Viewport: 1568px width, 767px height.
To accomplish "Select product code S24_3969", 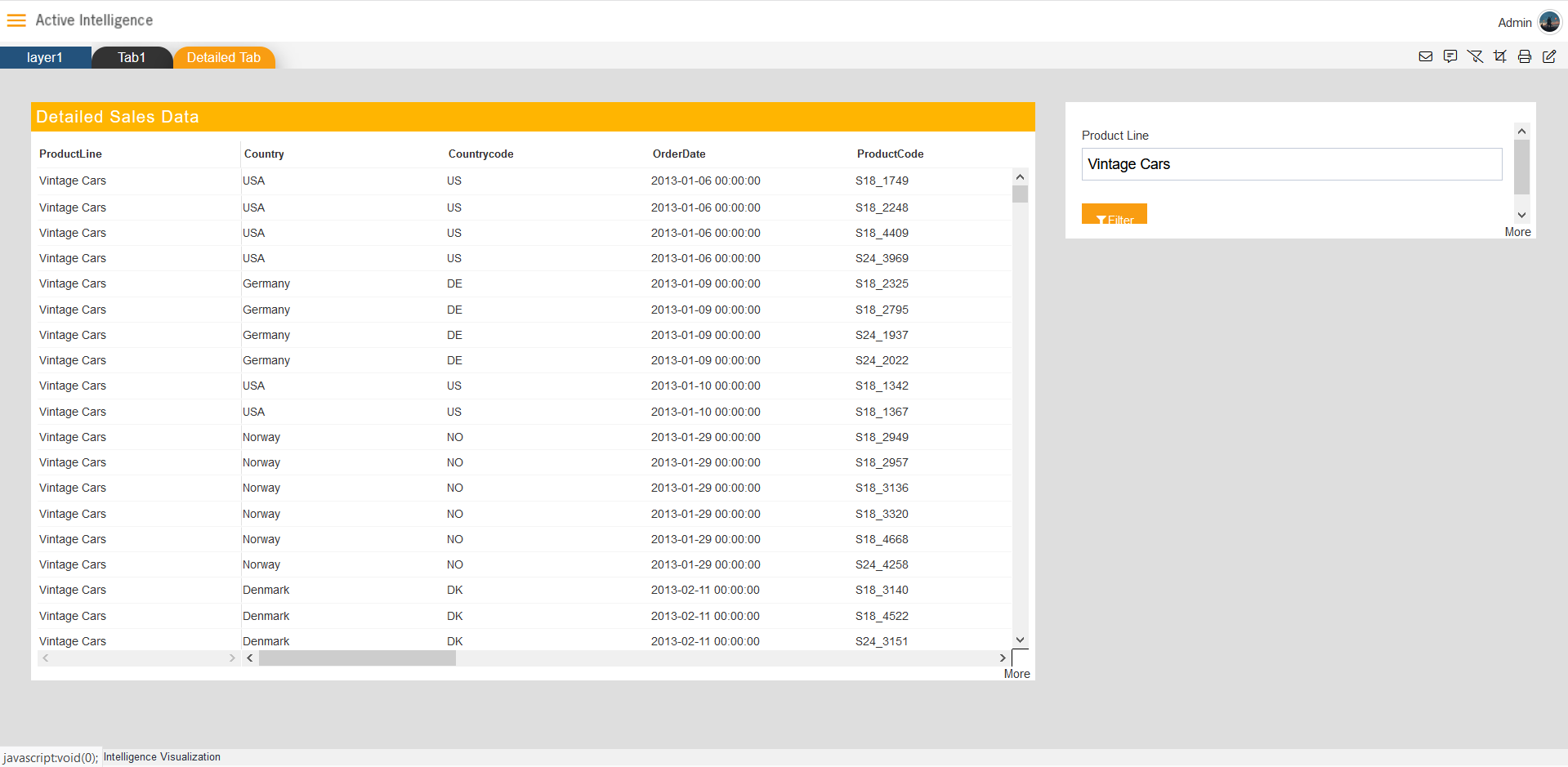I will point(882,258).
